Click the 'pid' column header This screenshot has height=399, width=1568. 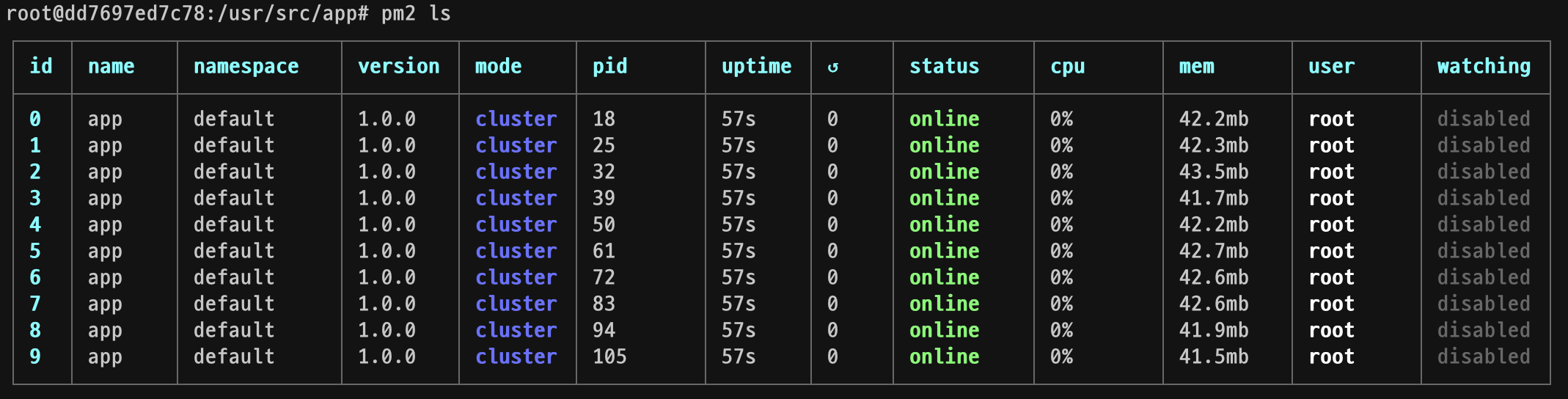point(610,67)
